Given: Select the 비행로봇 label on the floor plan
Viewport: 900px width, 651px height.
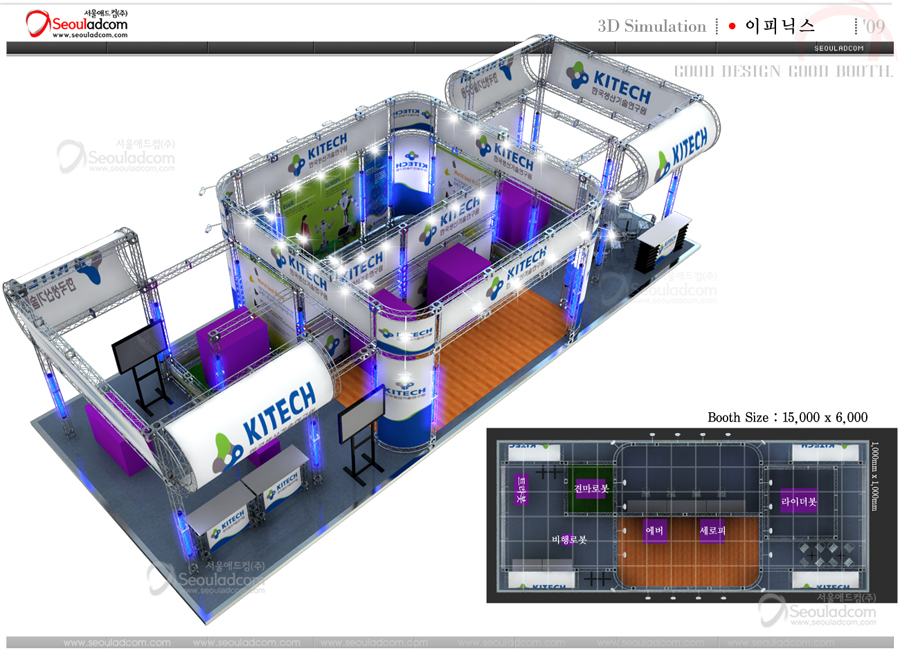Looking at the screenshot, I should coord(569,539).
